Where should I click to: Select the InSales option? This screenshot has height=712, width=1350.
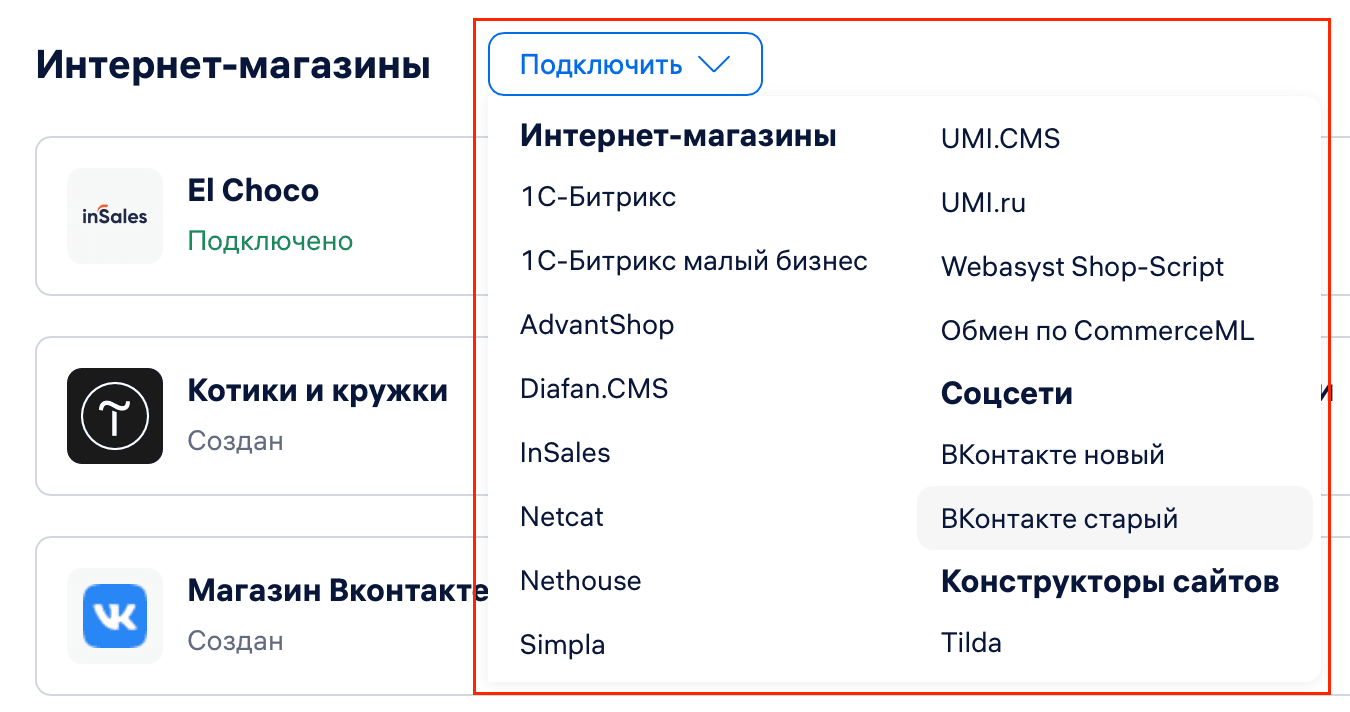564,453
